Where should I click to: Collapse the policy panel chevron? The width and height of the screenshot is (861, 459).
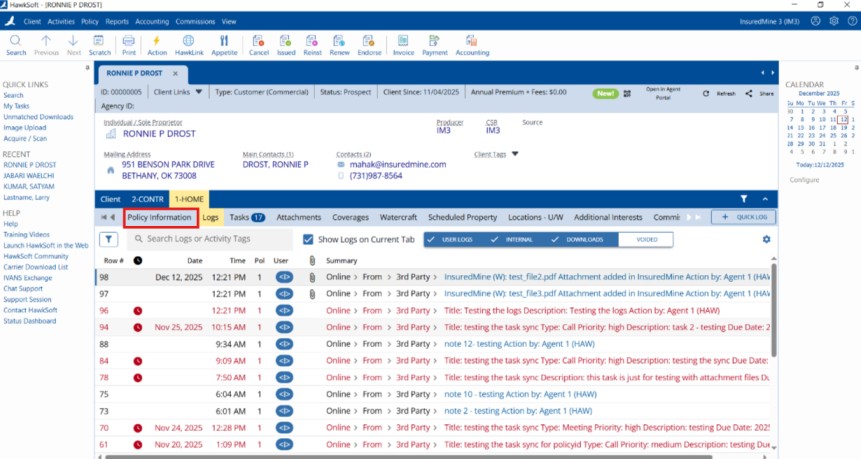point(765,199)
